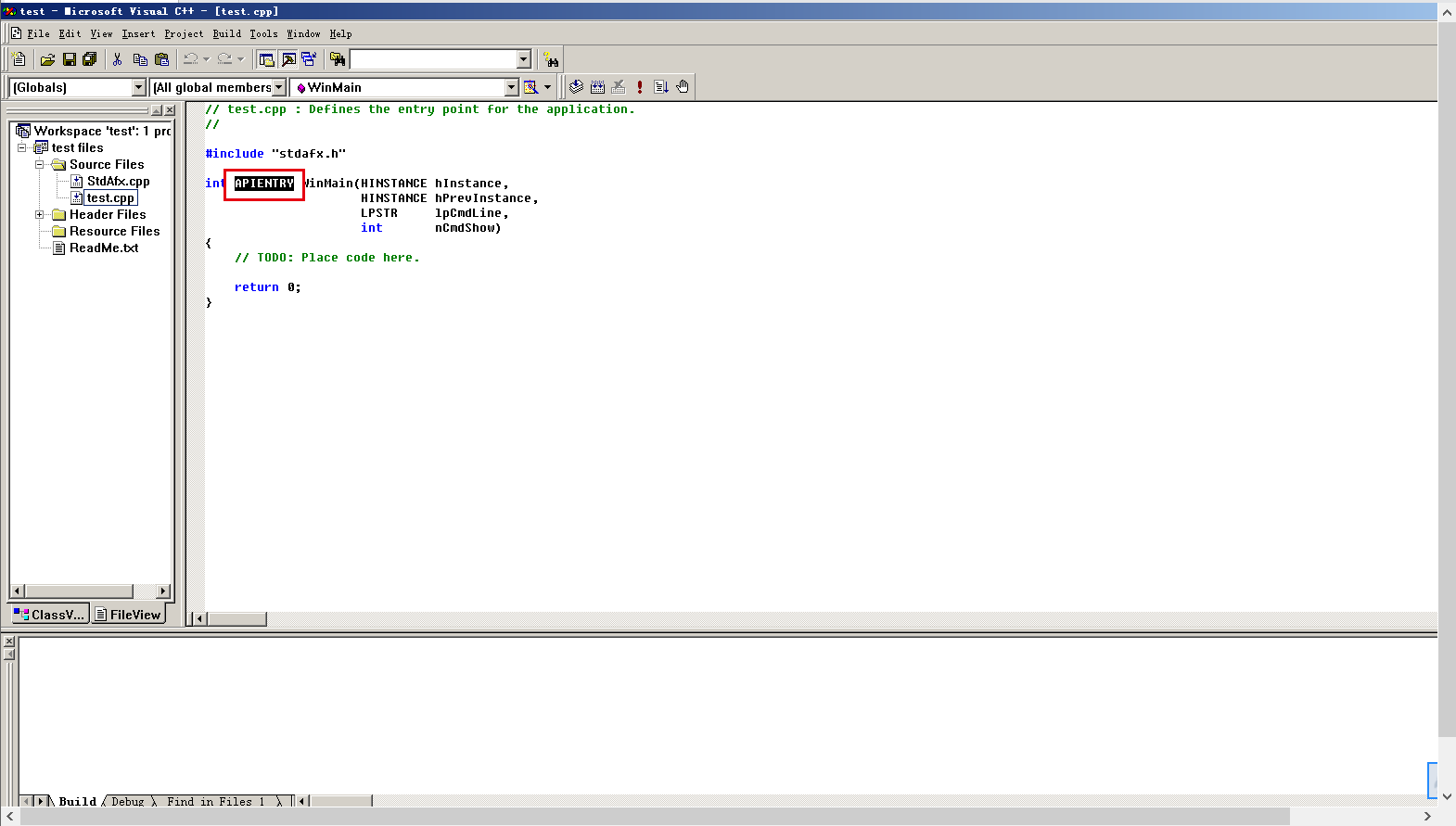The image size is (1456, 826).
Task: Collapse the test files tree node
Action: [22, 147]
